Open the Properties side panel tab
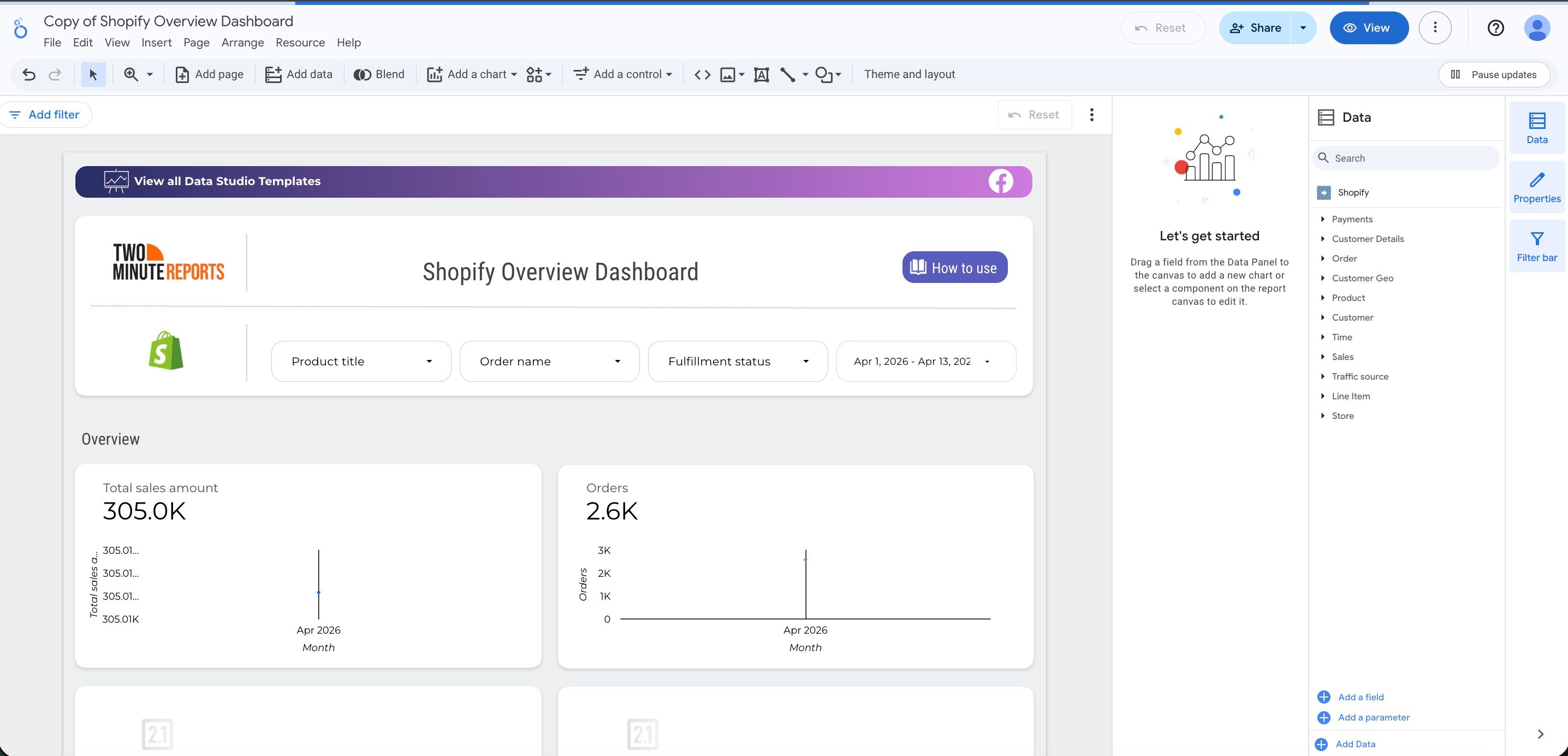Viewport: 1568px width, 756px height. [1536, 187]
